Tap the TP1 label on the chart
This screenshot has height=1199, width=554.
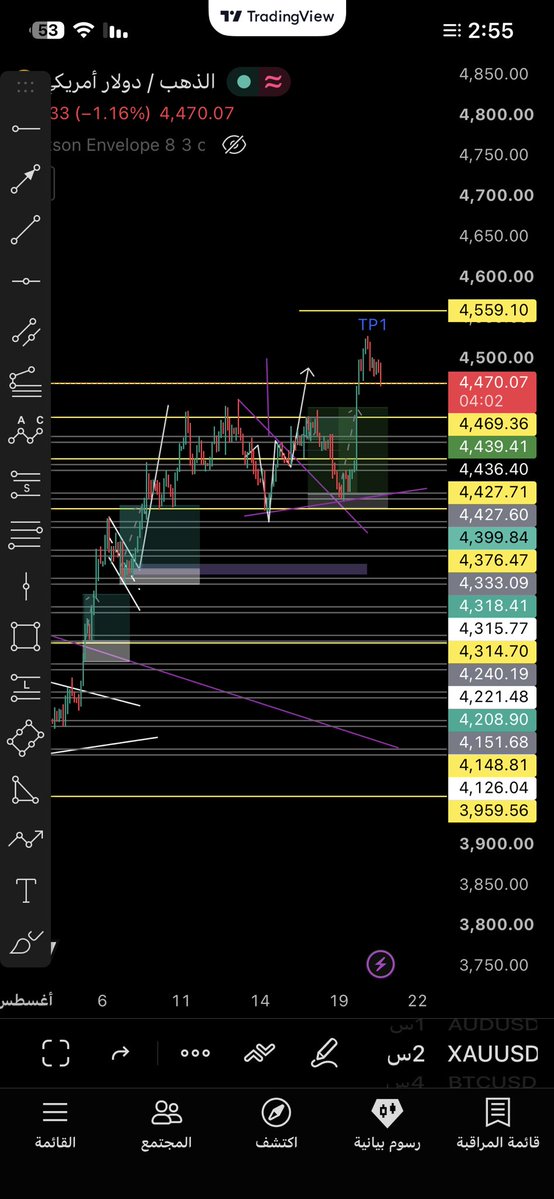pos(373,324)
